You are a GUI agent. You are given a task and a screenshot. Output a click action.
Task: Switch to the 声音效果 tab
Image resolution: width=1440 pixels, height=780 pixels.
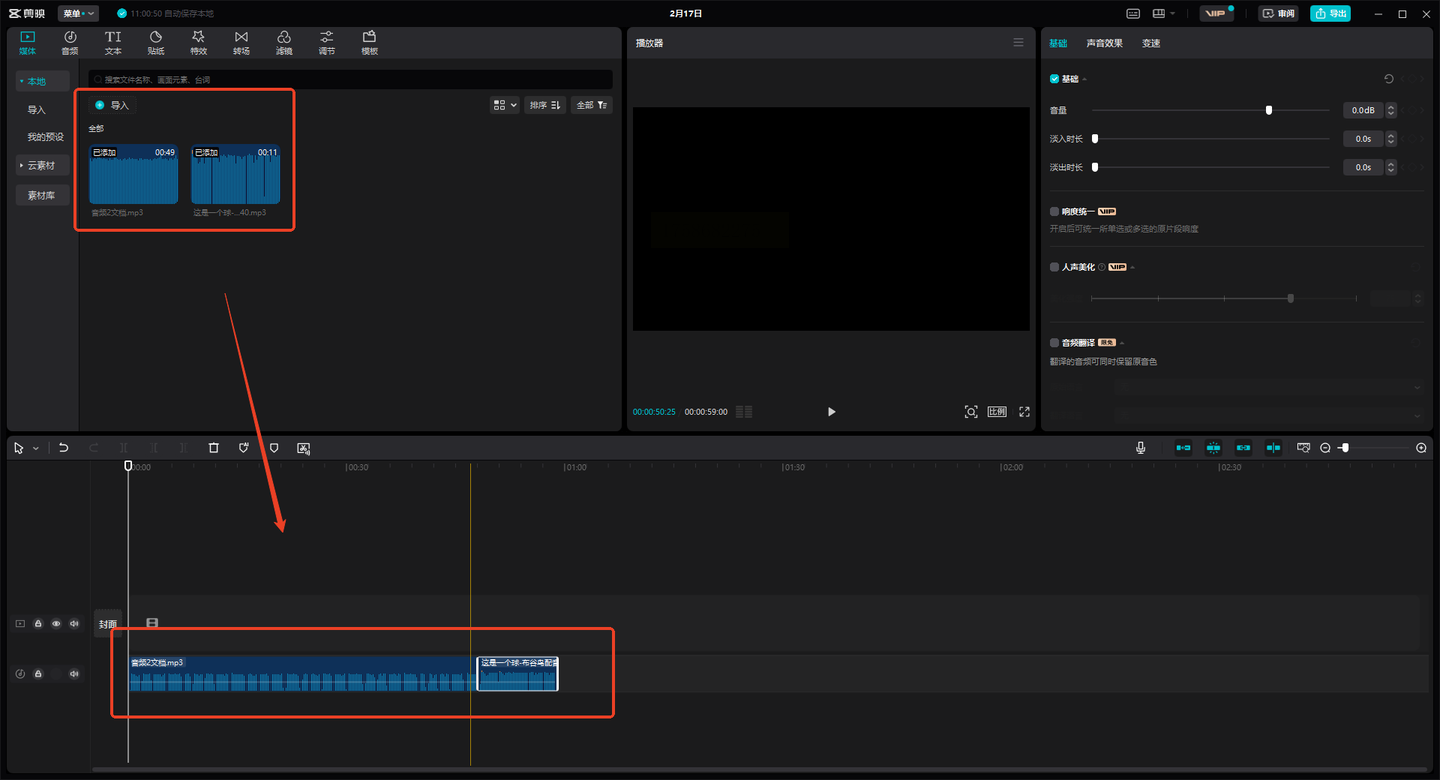[1104, 43]
